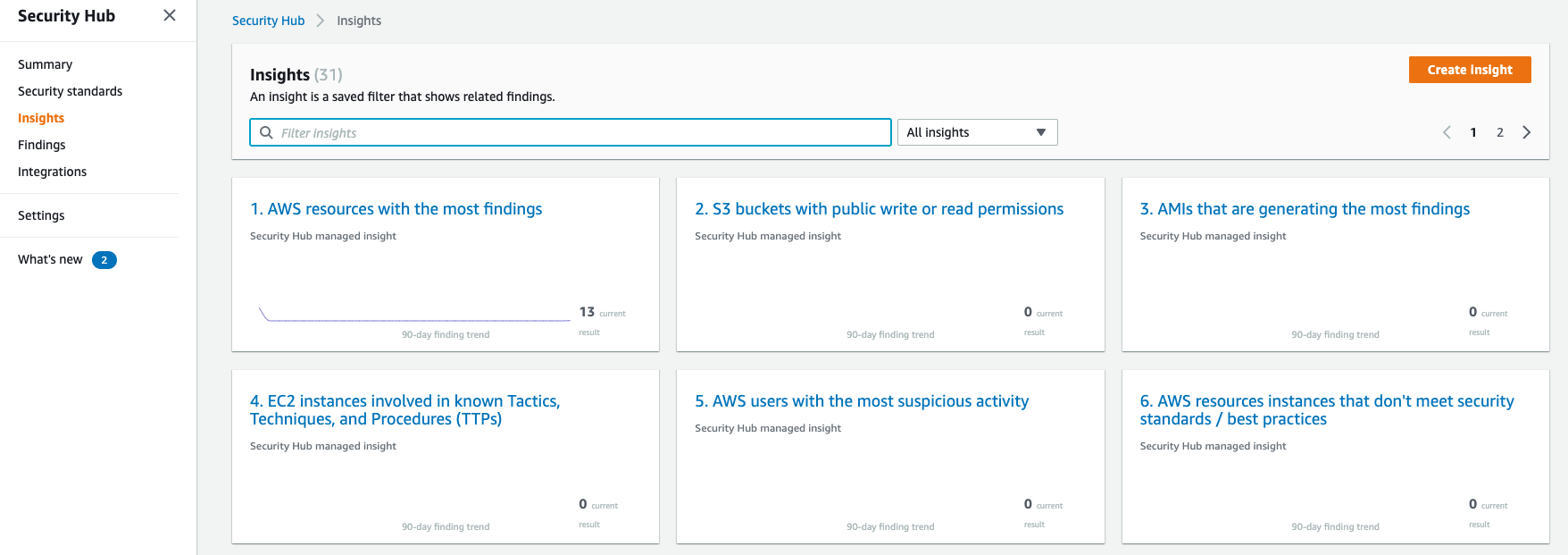Click the Security Hub breadcrumb link
Screen dimensions: 1568x555
[268, 21]
